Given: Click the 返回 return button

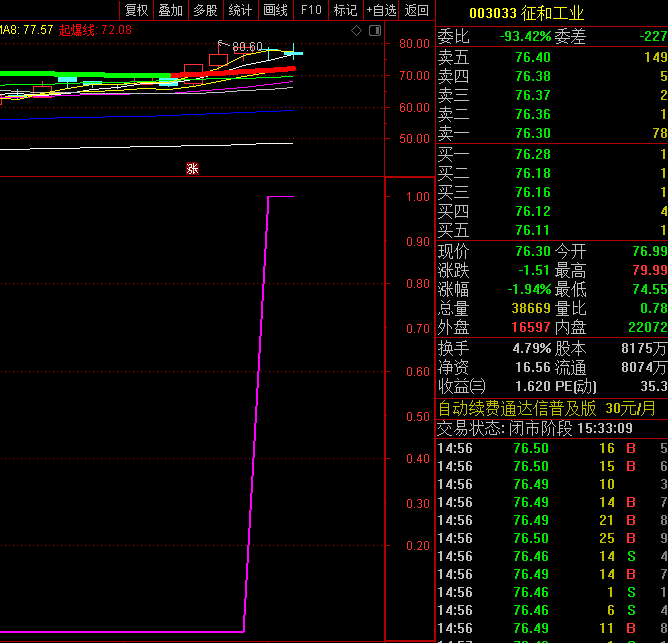Looking at the screenshot, I should (x=416, y=10).
